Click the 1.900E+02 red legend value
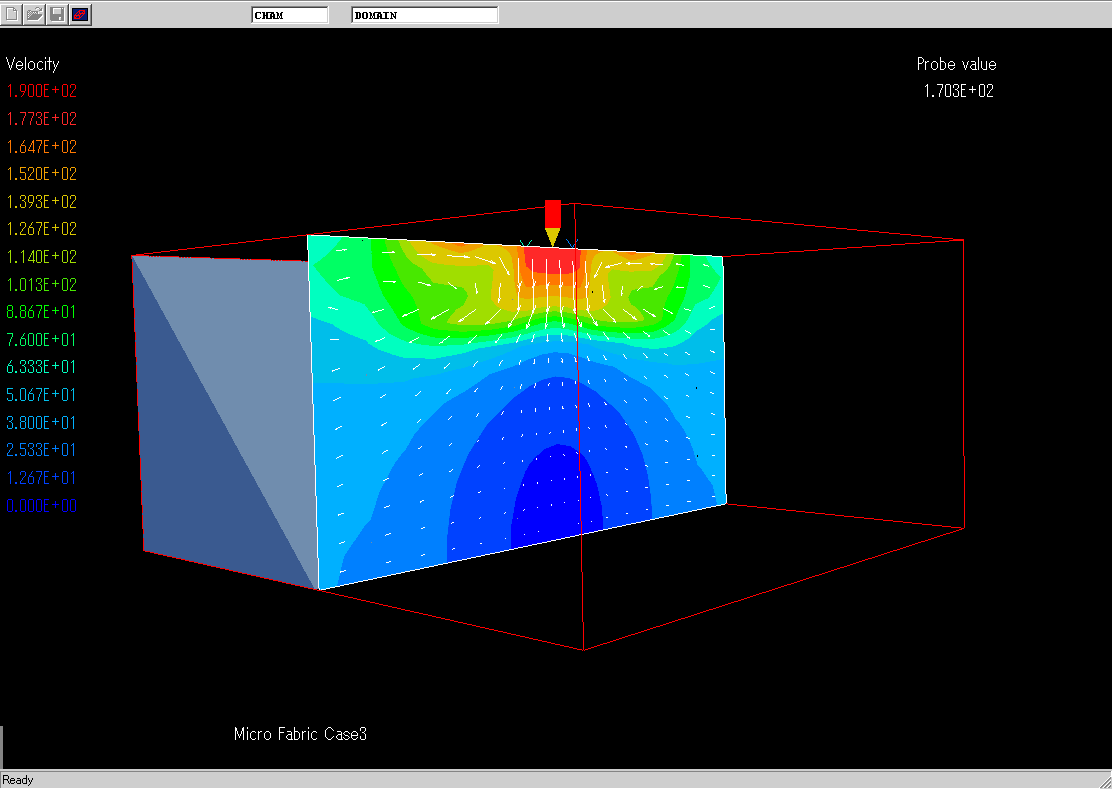The image size is (1112, 789). click(x=42, y=91)
